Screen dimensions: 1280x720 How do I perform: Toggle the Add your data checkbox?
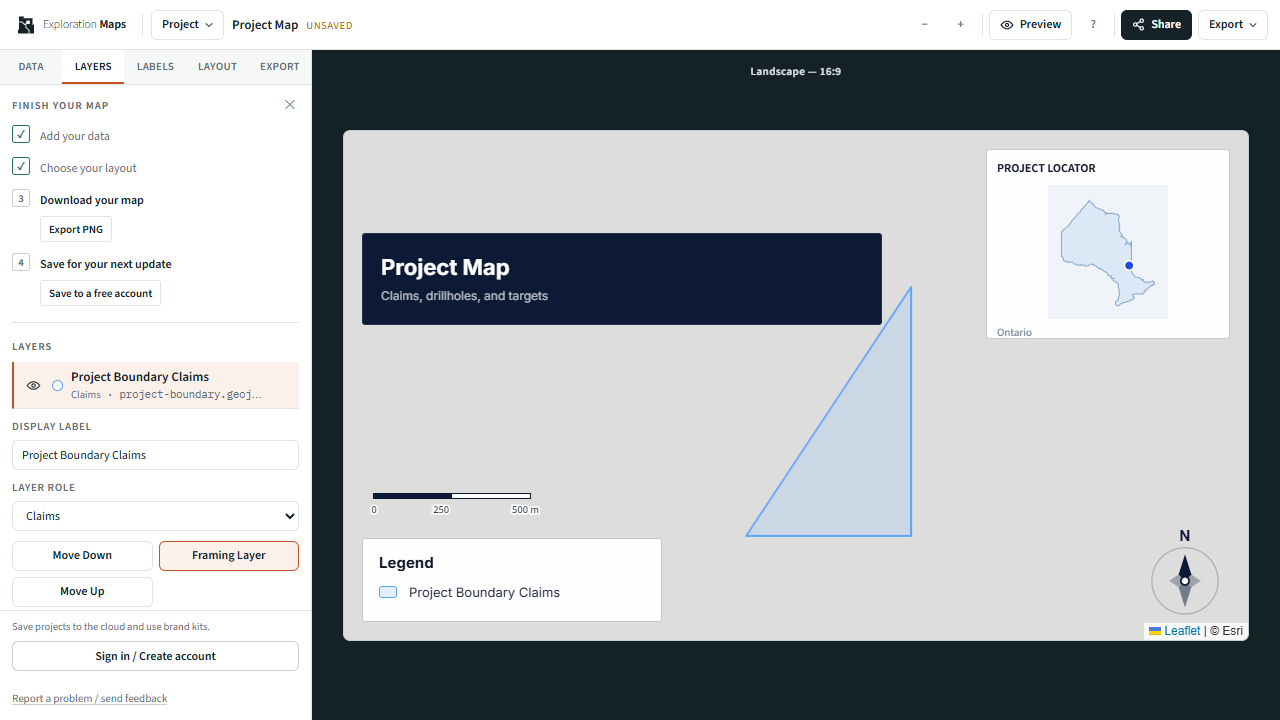(x=21, y=135)
